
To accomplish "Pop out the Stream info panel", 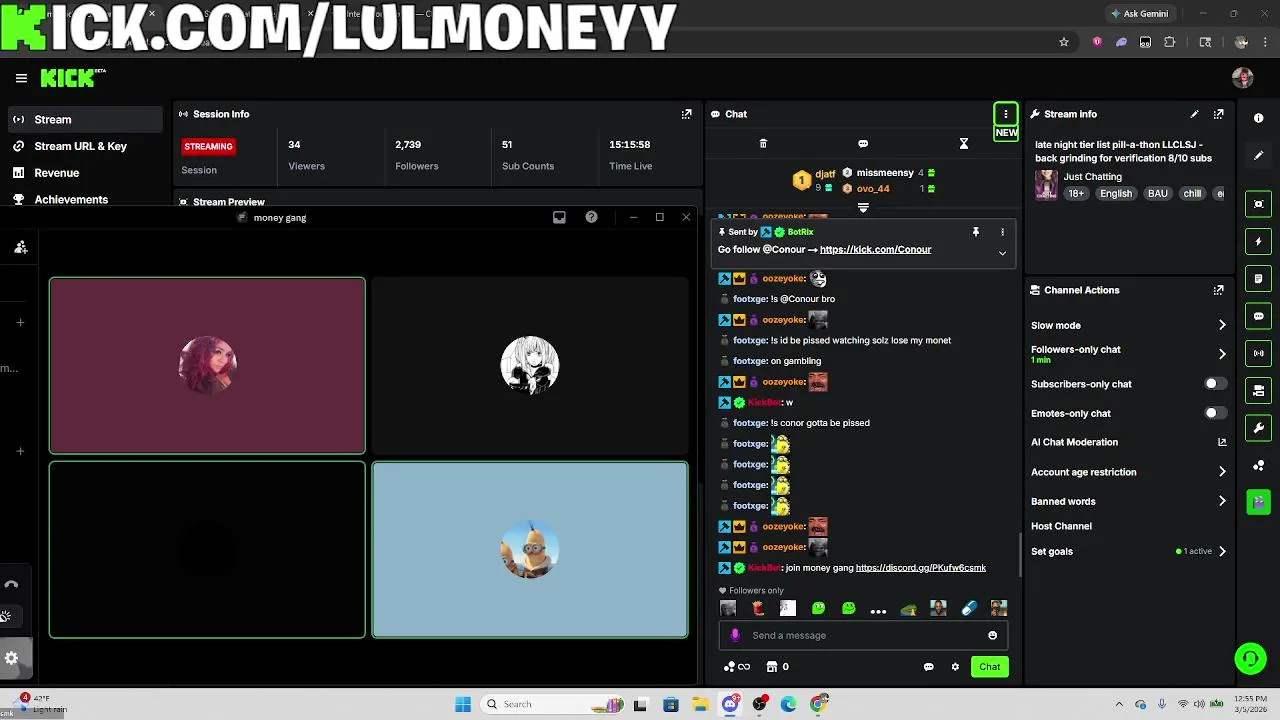I will click(x=1218, y=114).
